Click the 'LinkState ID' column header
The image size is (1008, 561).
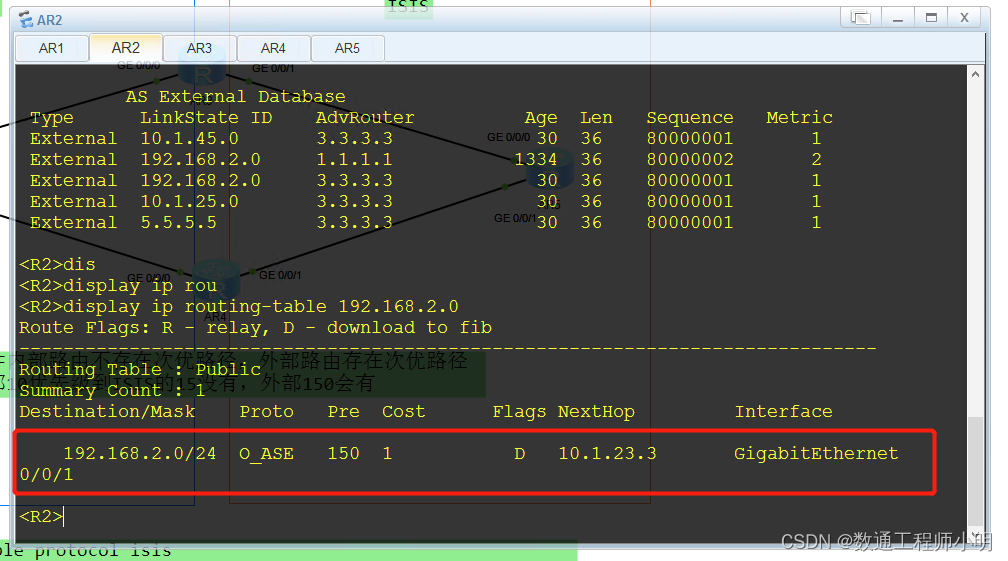pos(206,118)
